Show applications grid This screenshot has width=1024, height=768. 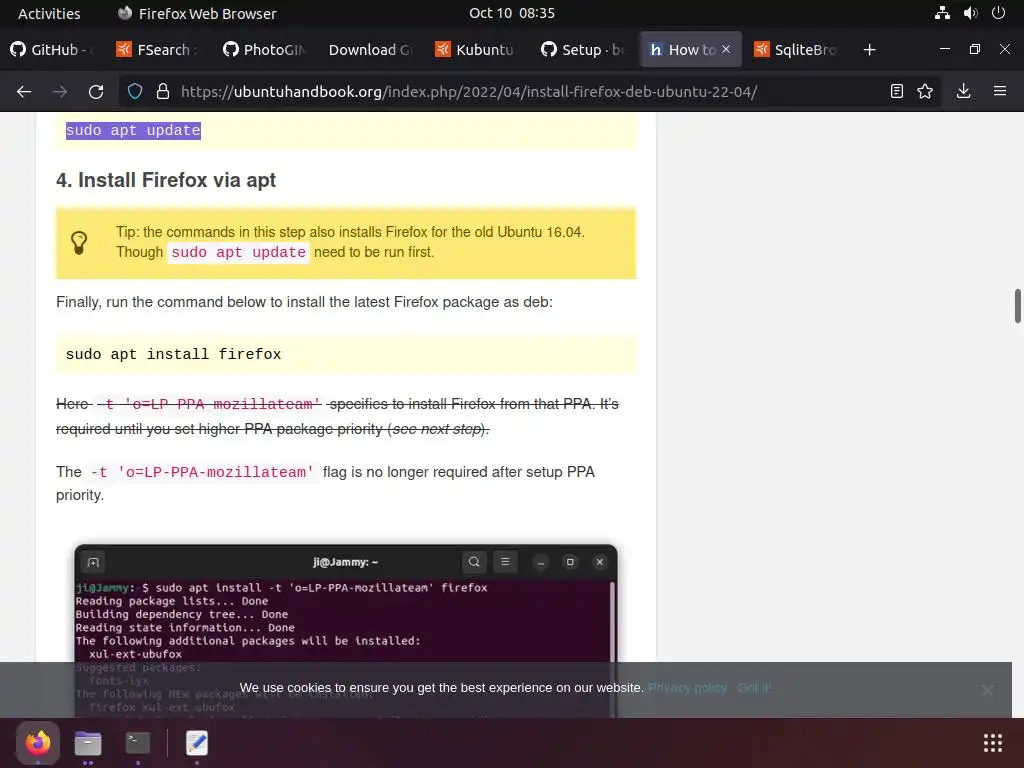[993, 743]
